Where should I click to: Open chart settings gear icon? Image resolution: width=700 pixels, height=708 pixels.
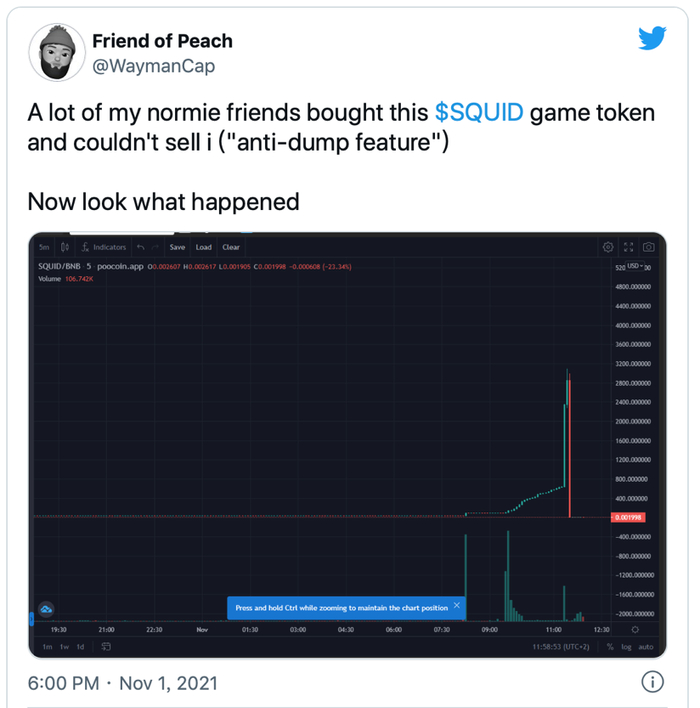[x=607, y=247]
